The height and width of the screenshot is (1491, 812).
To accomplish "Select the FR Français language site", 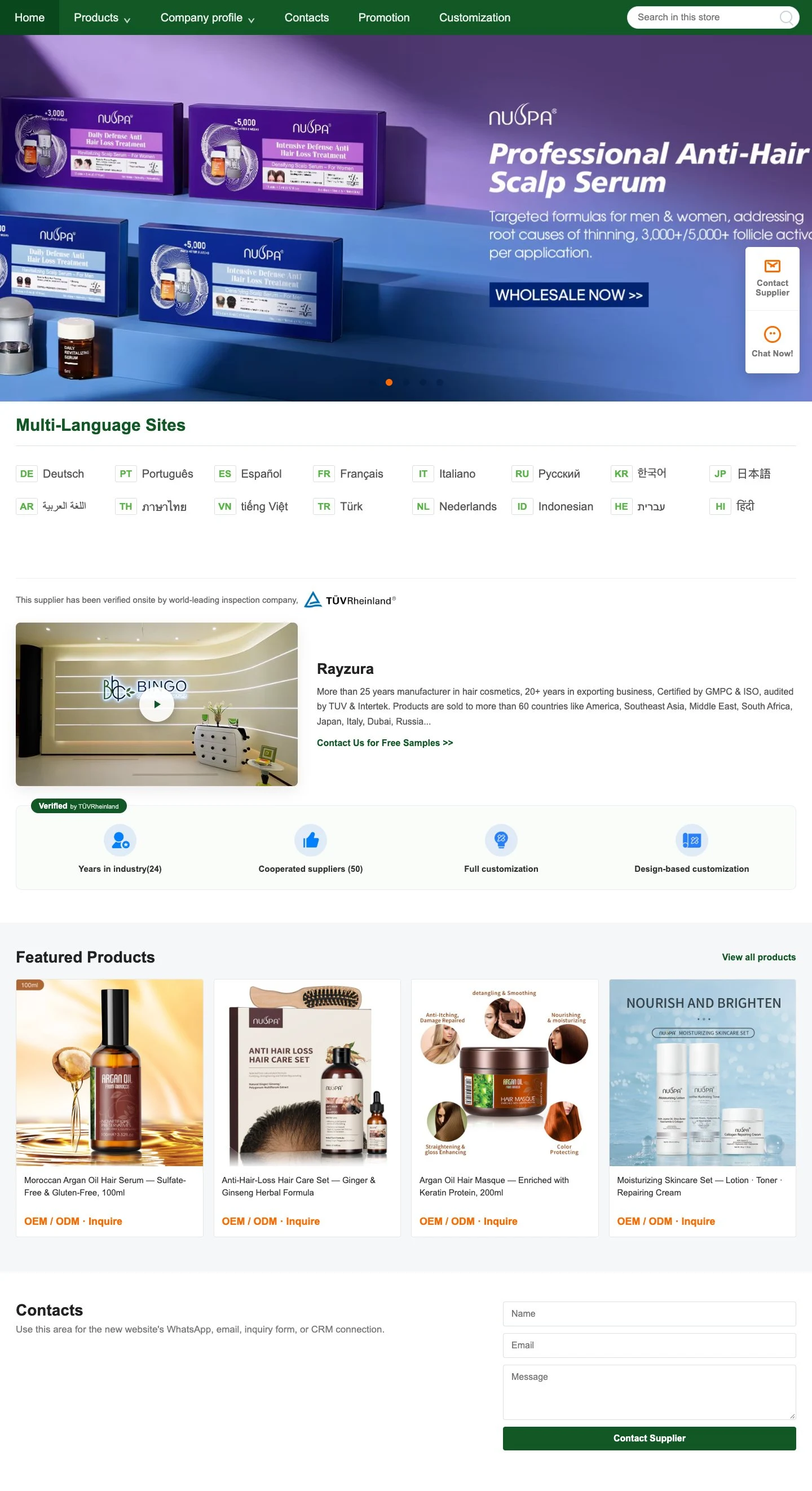I will (348, 474).
